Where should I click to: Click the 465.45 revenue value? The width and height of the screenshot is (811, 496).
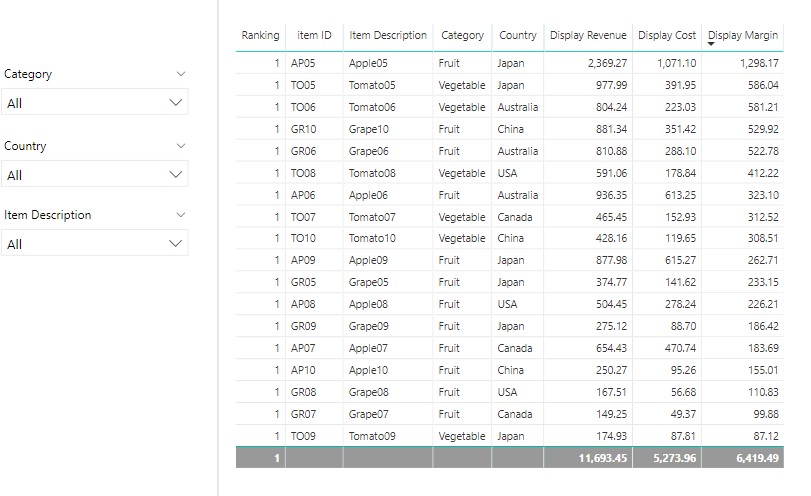(x=611, y=217)
